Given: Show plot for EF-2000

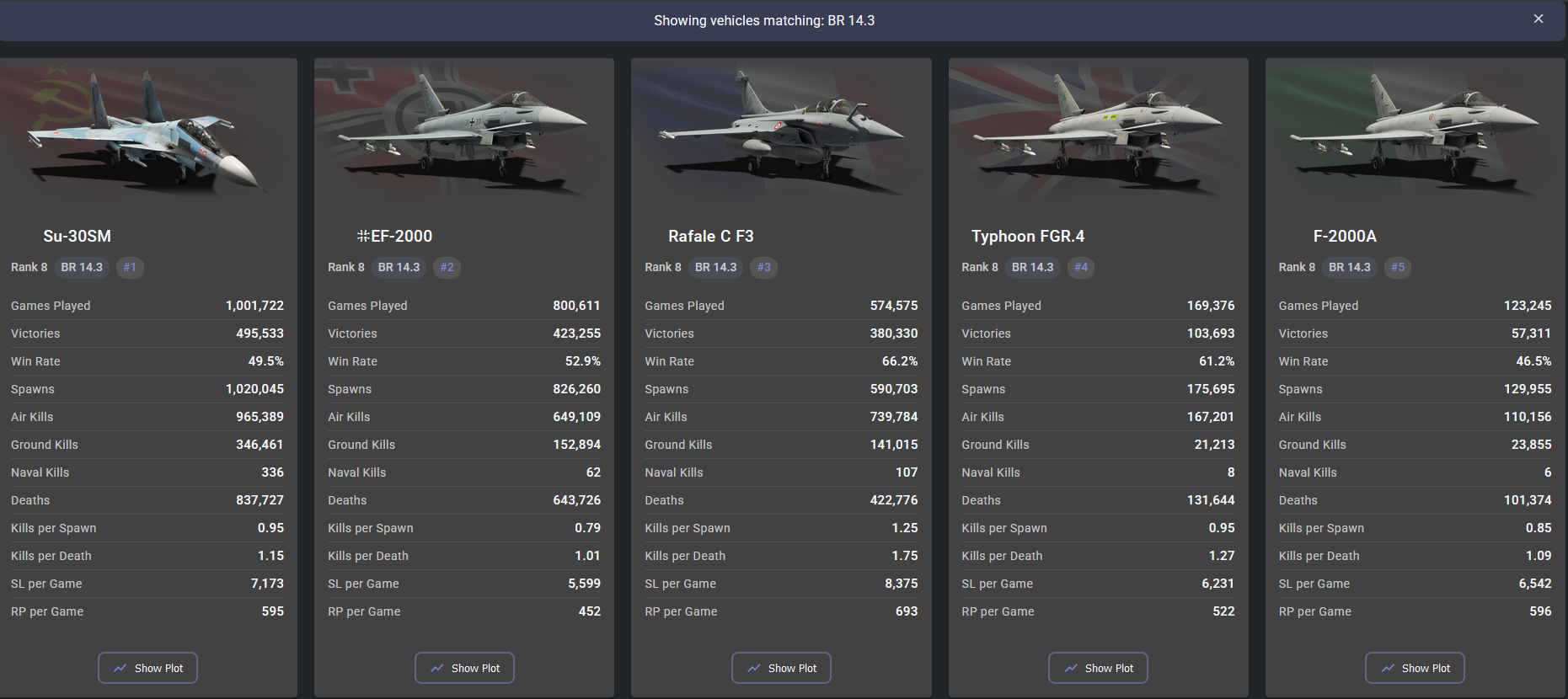Looking at the screenshot, I should tap(464, 668).
